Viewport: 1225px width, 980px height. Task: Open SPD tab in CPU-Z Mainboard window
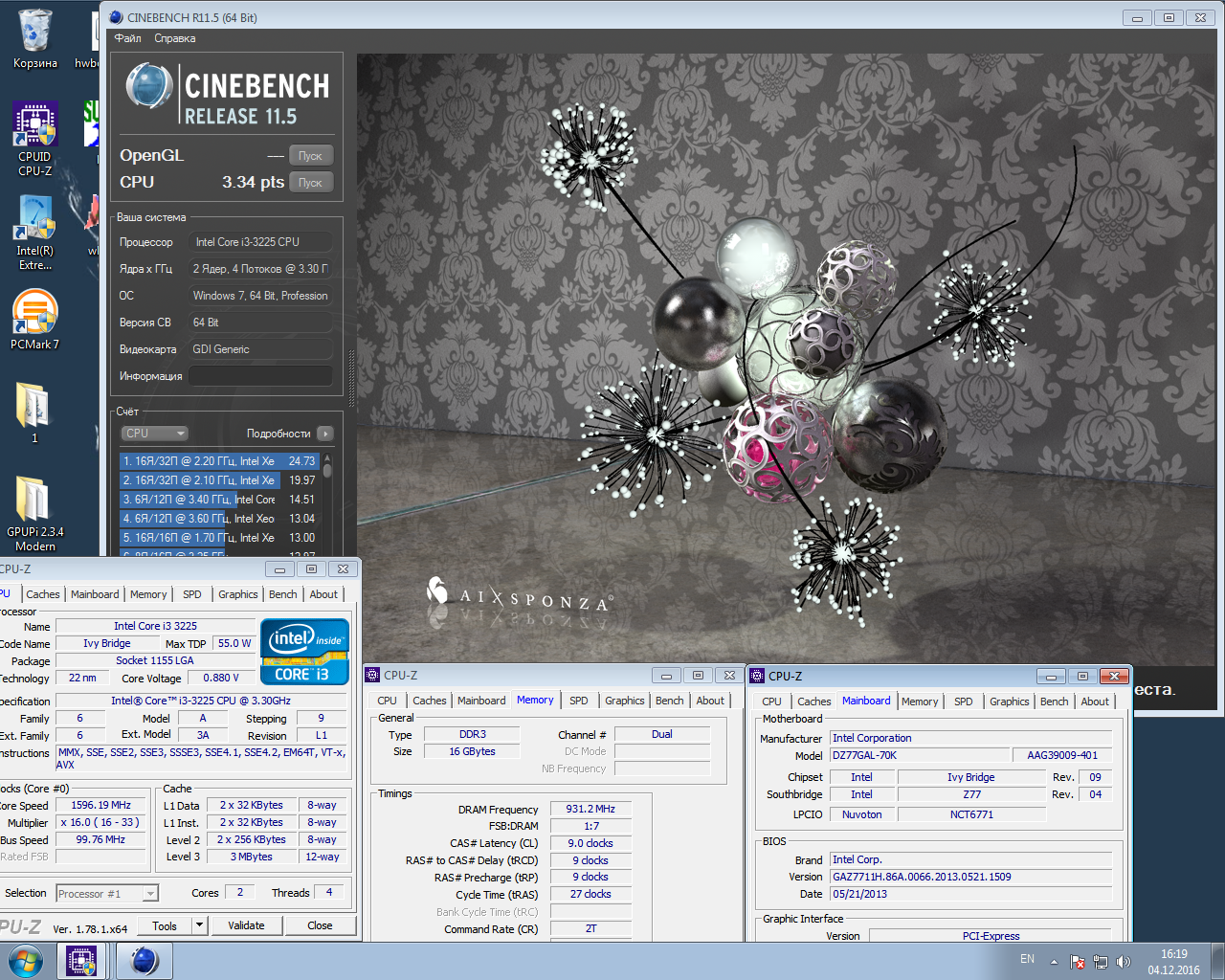[964, 702]
